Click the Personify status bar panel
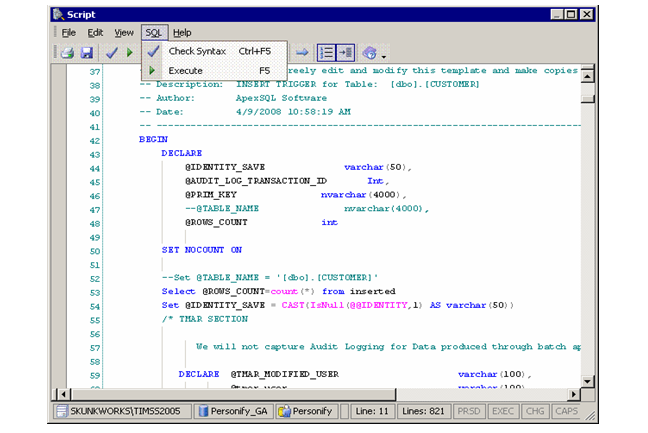This screenshot has width=648, height=433. pyautogui.click(x=307, y=411)
